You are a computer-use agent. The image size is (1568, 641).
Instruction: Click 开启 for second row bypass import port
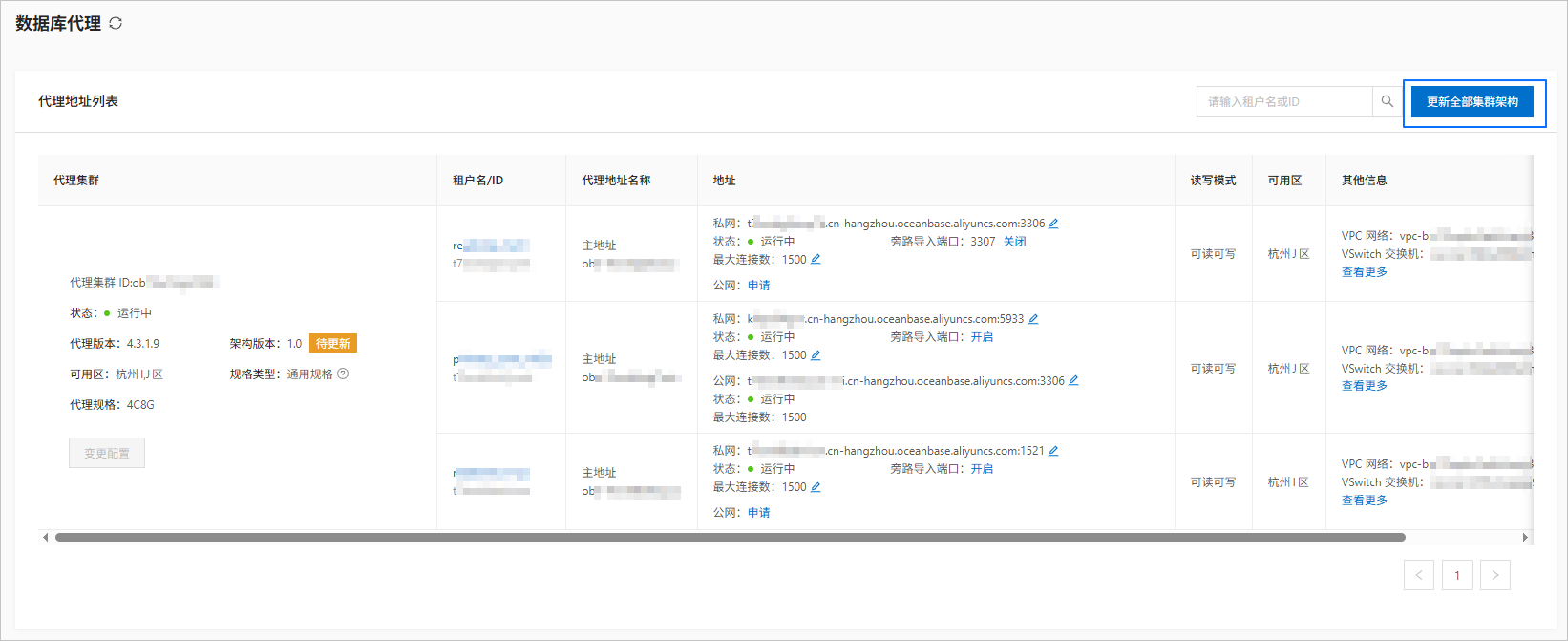982,337
